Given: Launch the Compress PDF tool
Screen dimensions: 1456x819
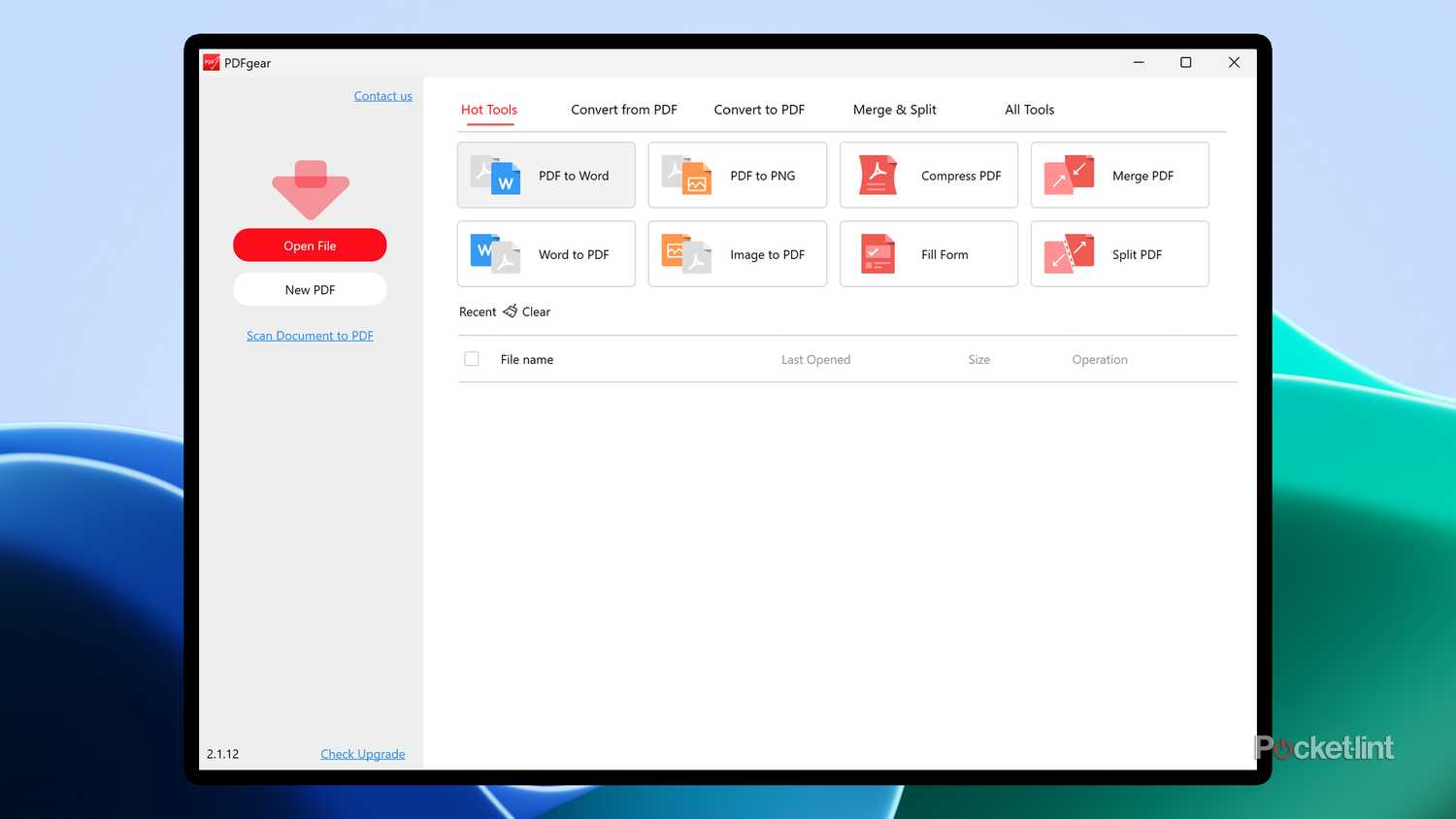Looking at the screenshot, I should [928, 176].
